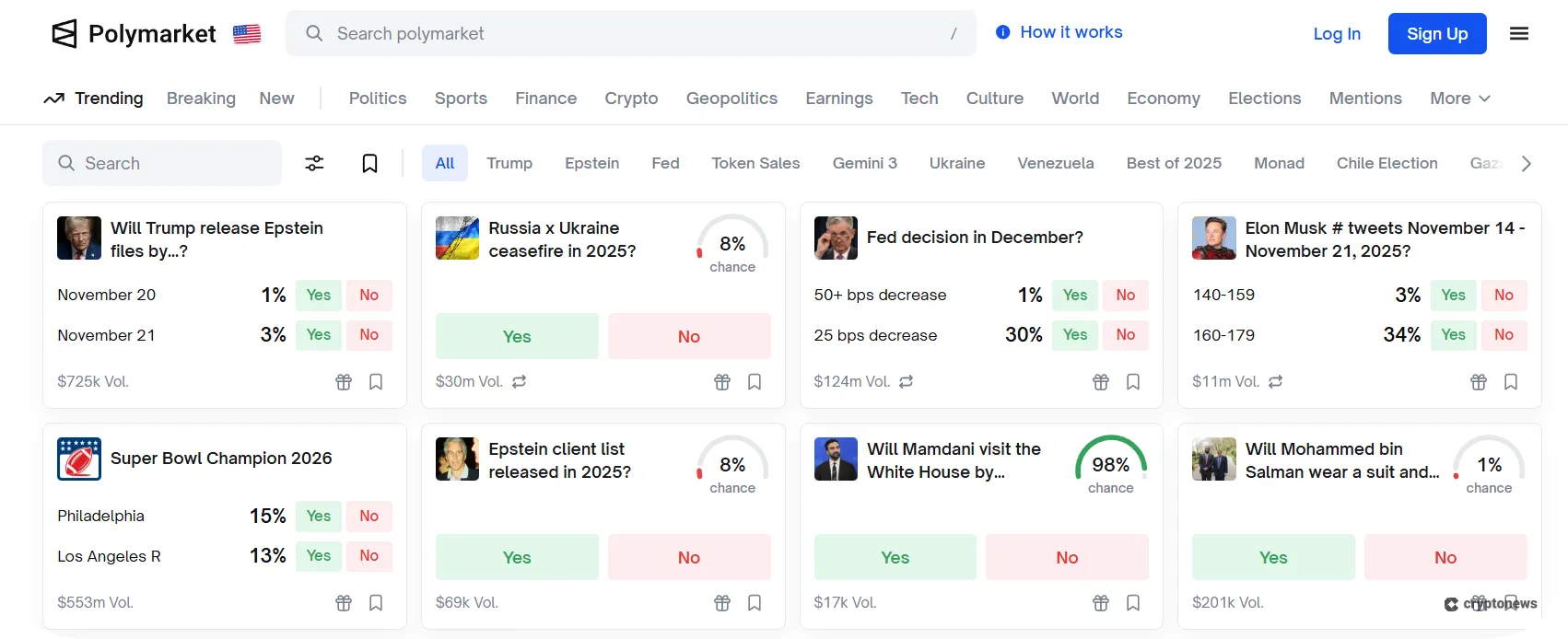
Task: Expand the More categories dropdown
Action: (1459, 99)
